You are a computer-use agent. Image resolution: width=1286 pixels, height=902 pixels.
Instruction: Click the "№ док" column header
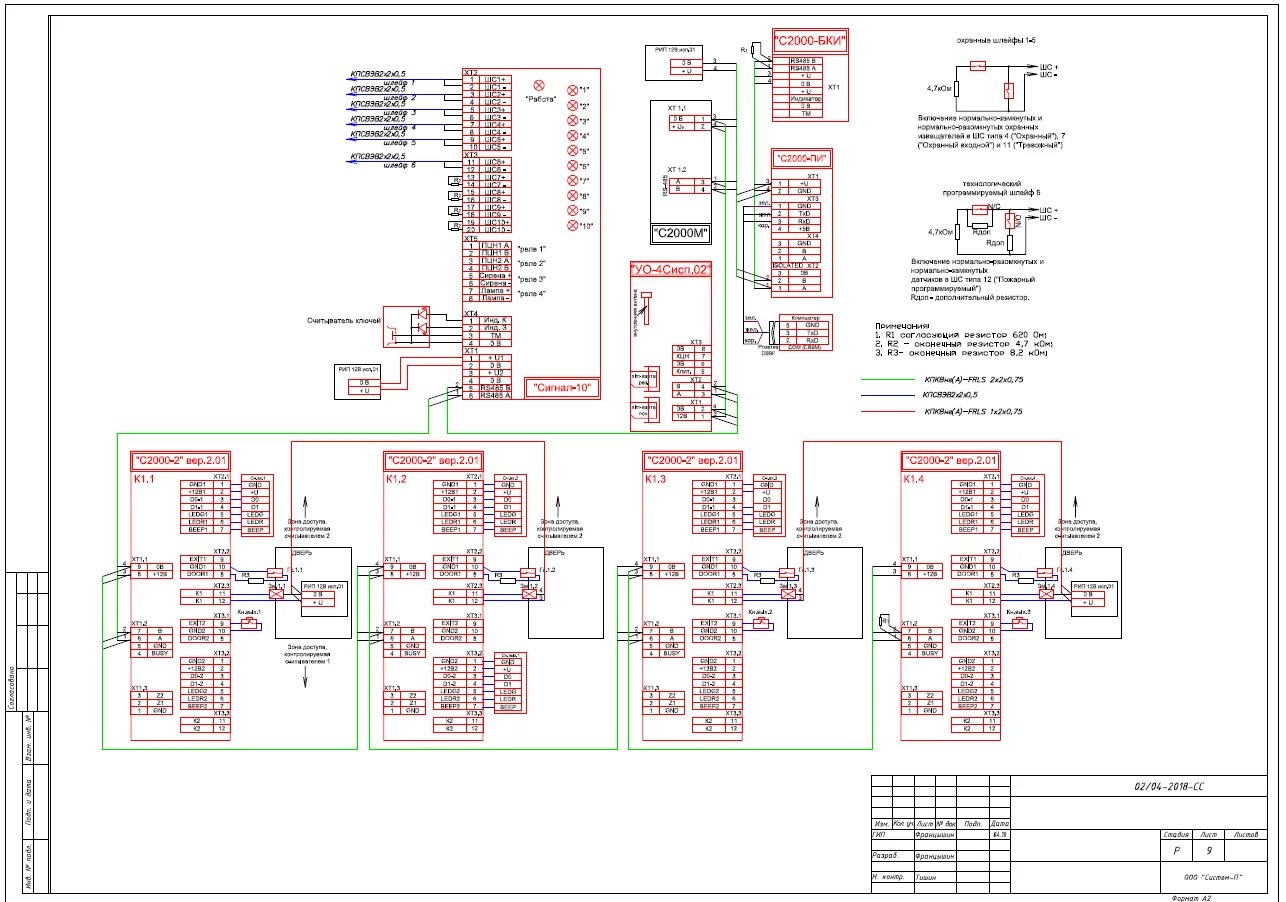coord(944,823)
